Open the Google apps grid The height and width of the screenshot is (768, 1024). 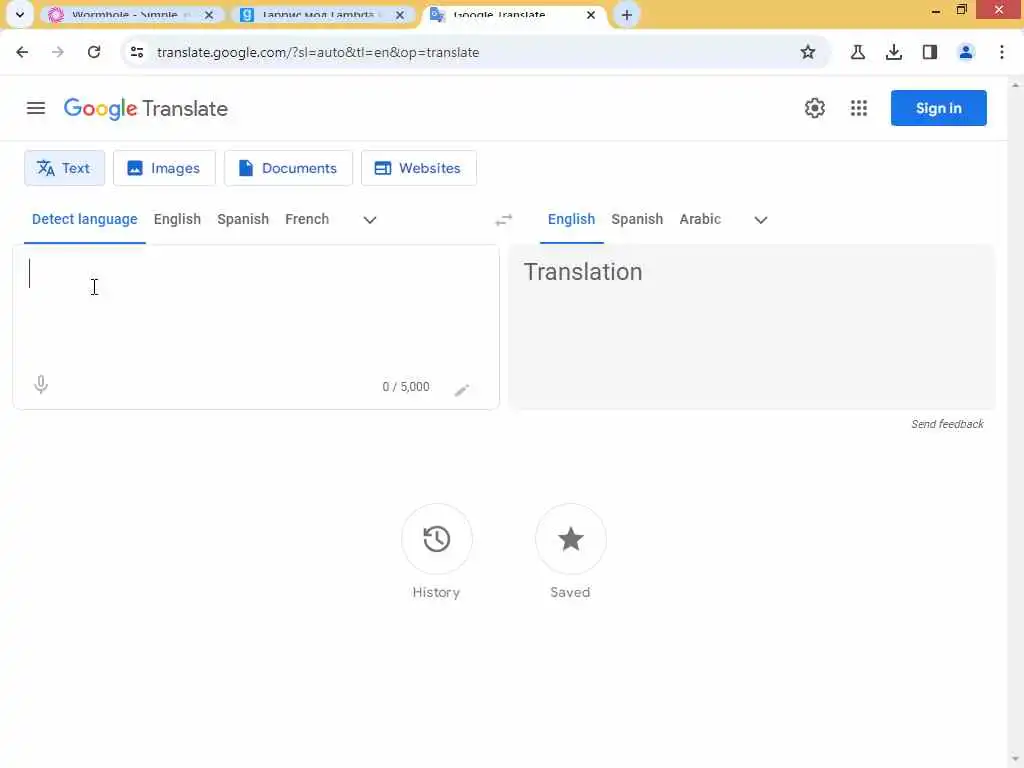[859, 108]
